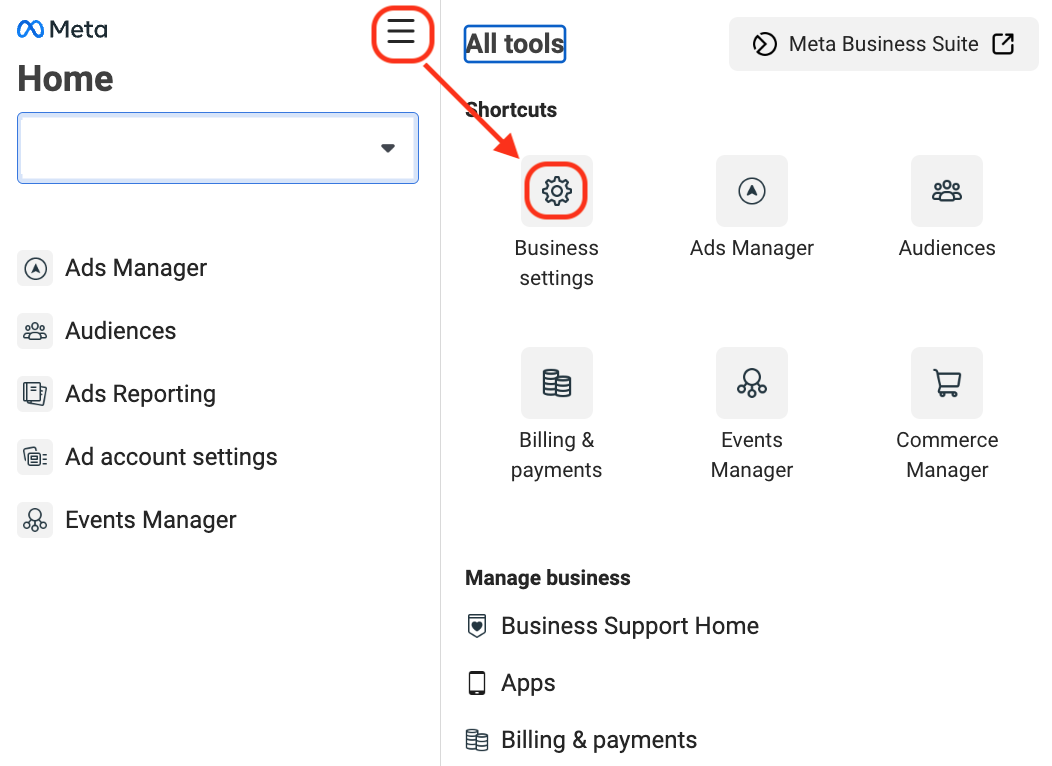Go to Audiences from sidebar label

[121, 331]
